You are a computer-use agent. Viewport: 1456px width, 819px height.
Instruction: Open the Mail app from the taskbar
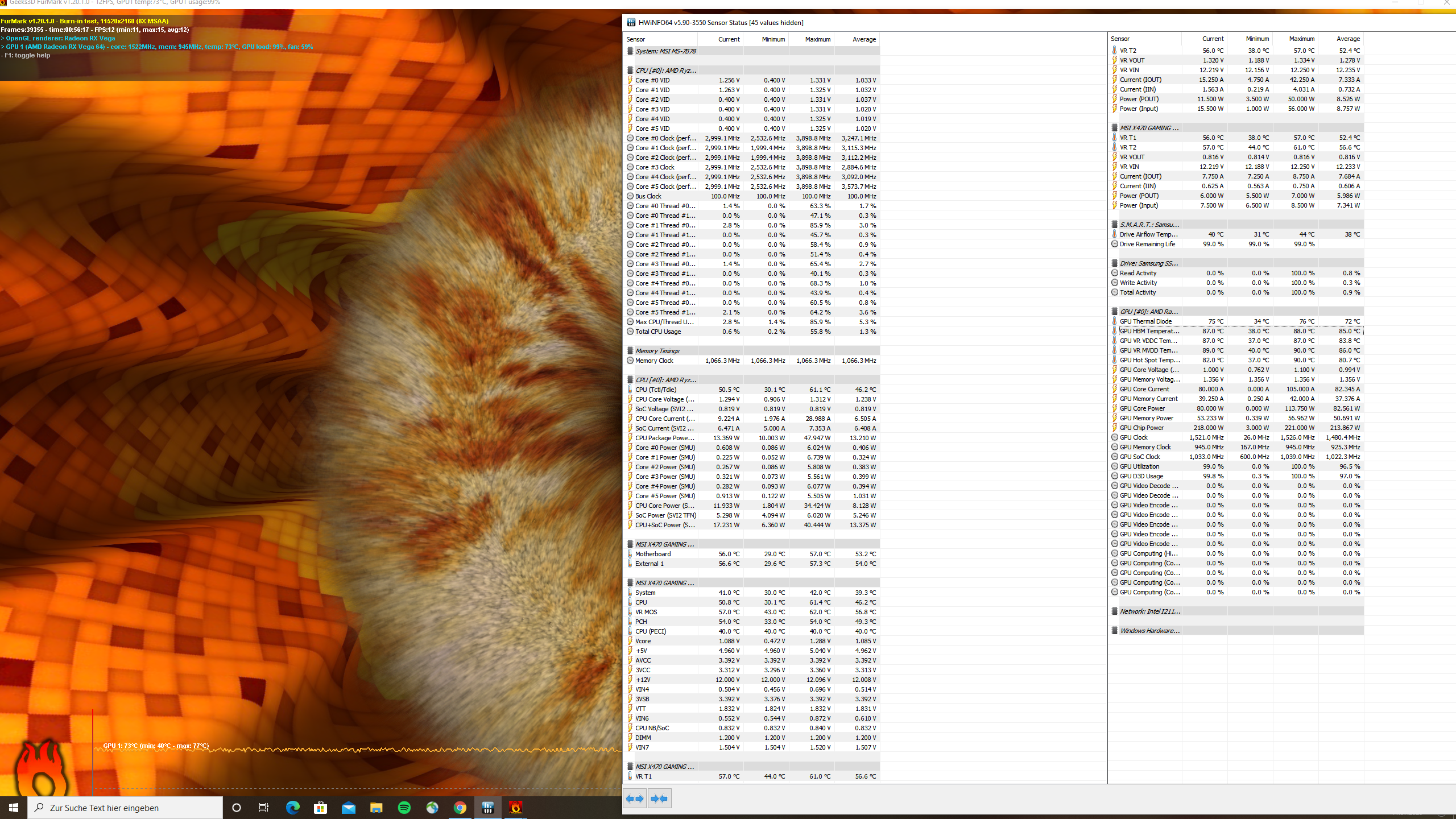(349, 808)
